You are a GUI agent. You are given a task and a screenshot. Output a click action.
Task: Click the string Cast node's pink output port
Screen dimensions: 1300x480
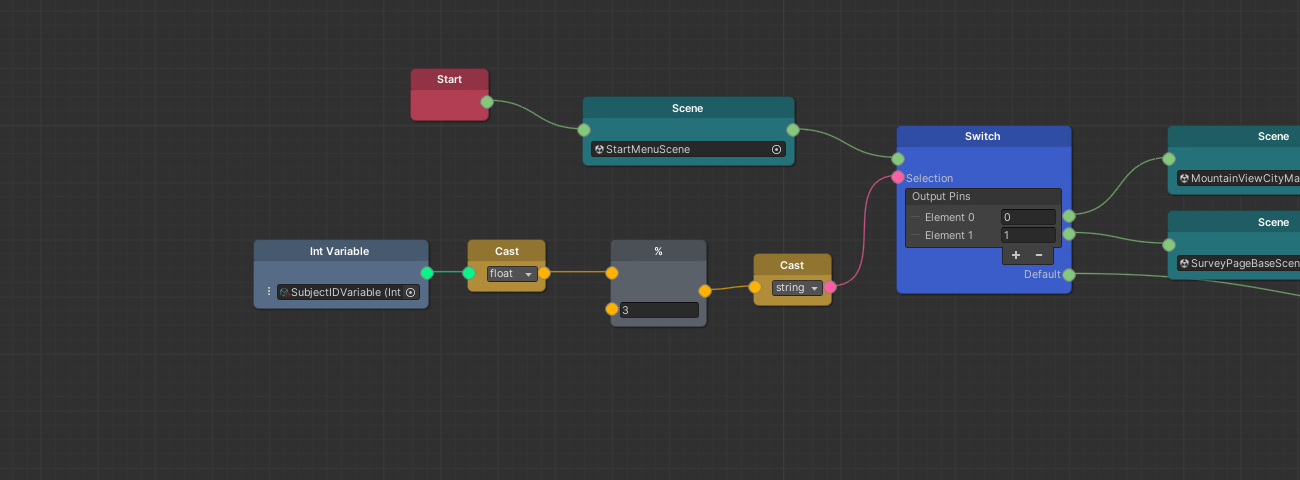830,287
